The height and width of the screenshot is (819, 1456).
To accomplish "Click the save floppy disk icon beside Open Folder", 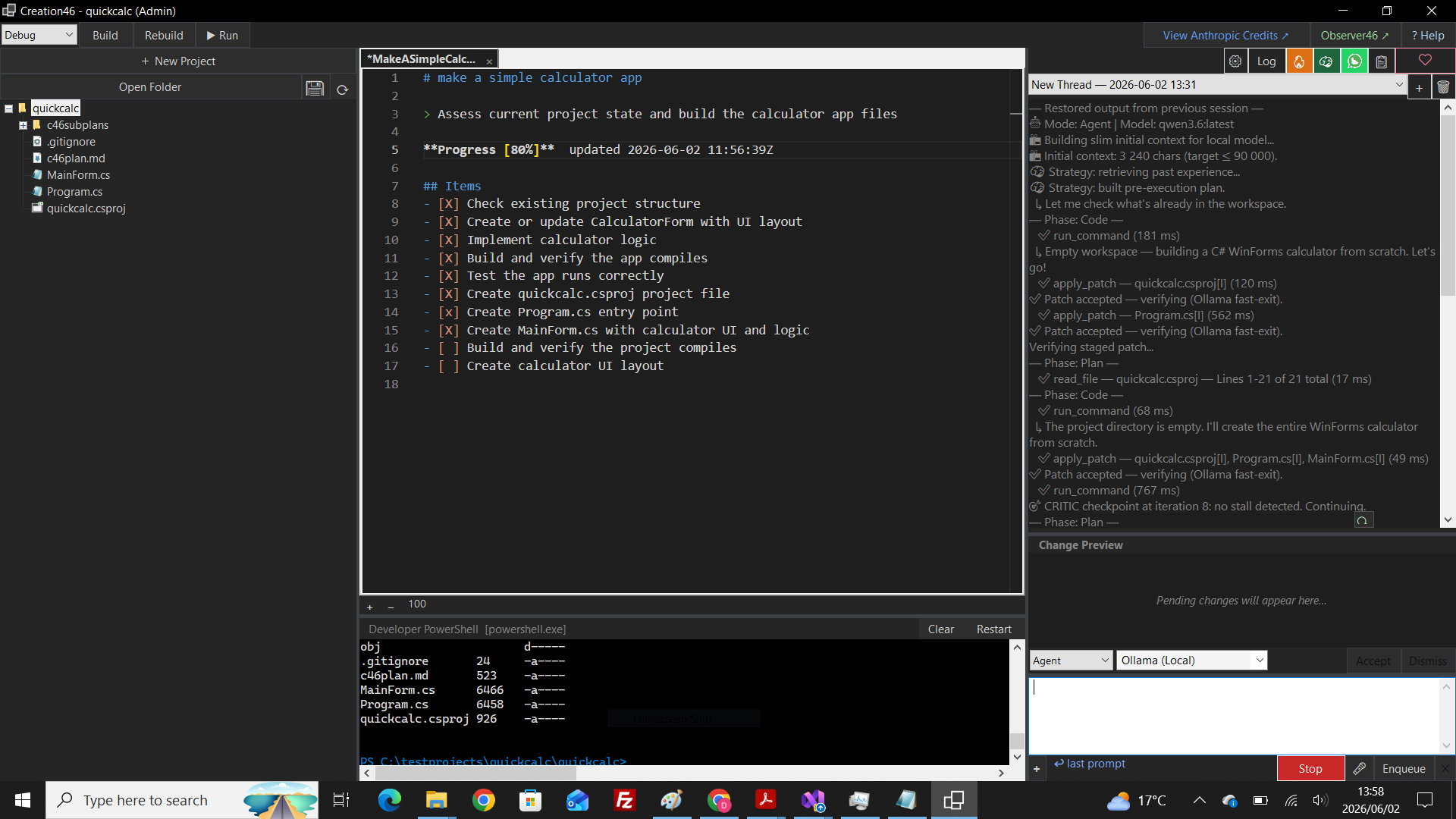I will coord(315,88).
